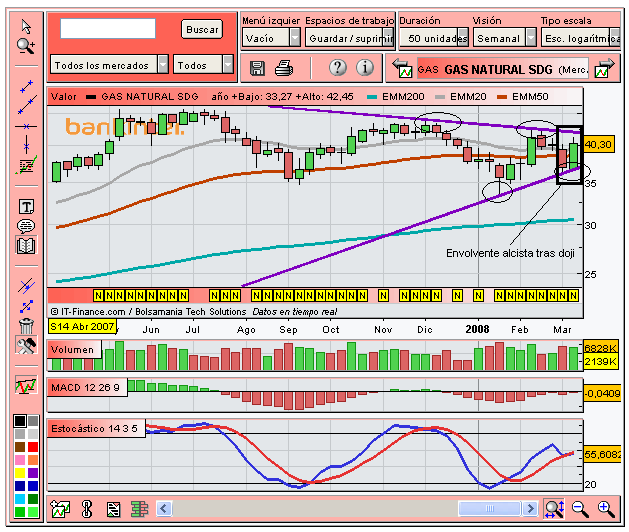Screen dimensions: 629x532
Task: Pick the orange color swatch
Action: tap(33, 460)
